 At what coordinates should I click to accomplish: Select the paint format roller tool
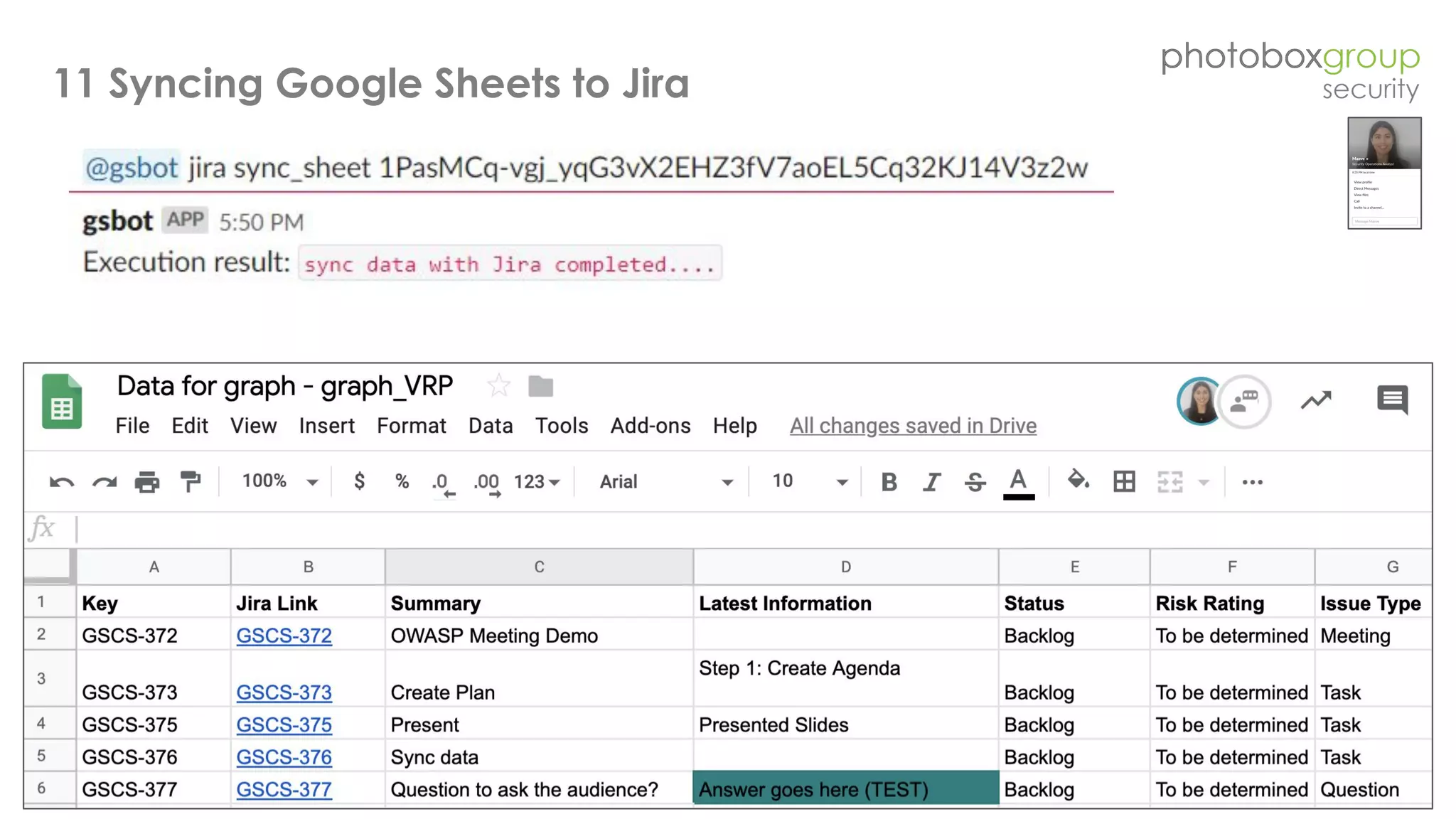point(190,481)
